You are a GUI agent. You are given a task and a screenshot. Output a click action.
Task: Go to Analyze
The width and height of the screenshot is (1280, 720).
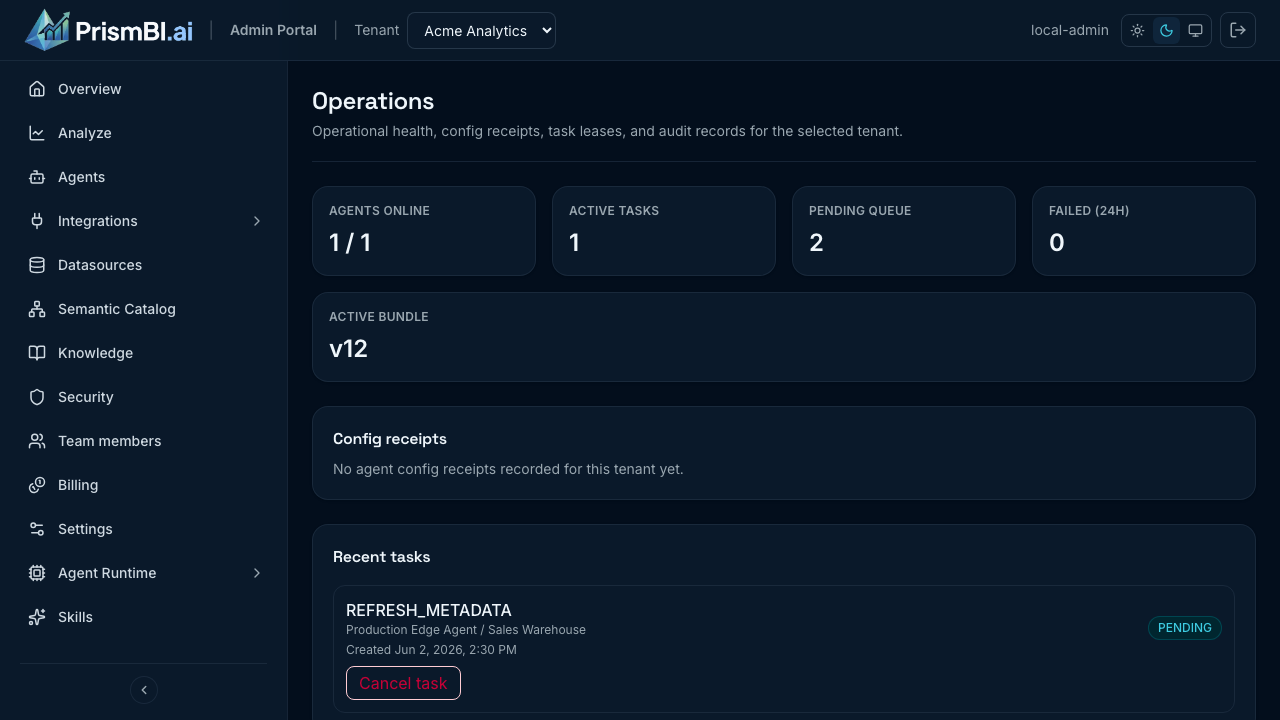click(x=144, y=133)
